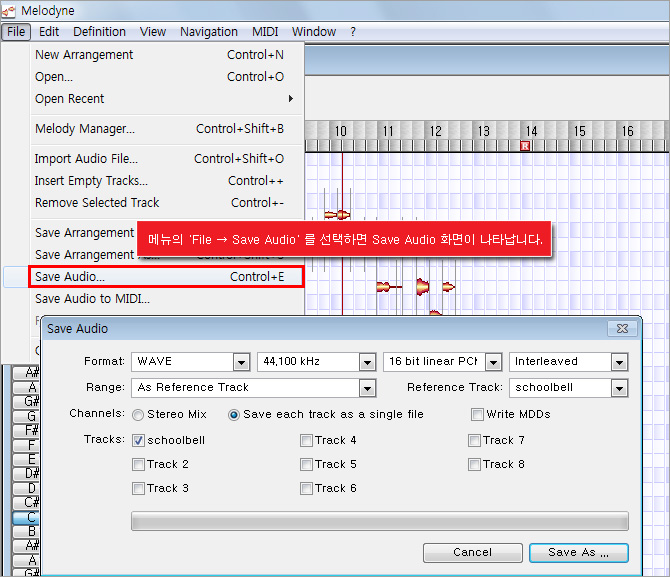Close the Save Audio dialog
The width and height of the screenshot is (670, 577).
pos(622,328)
